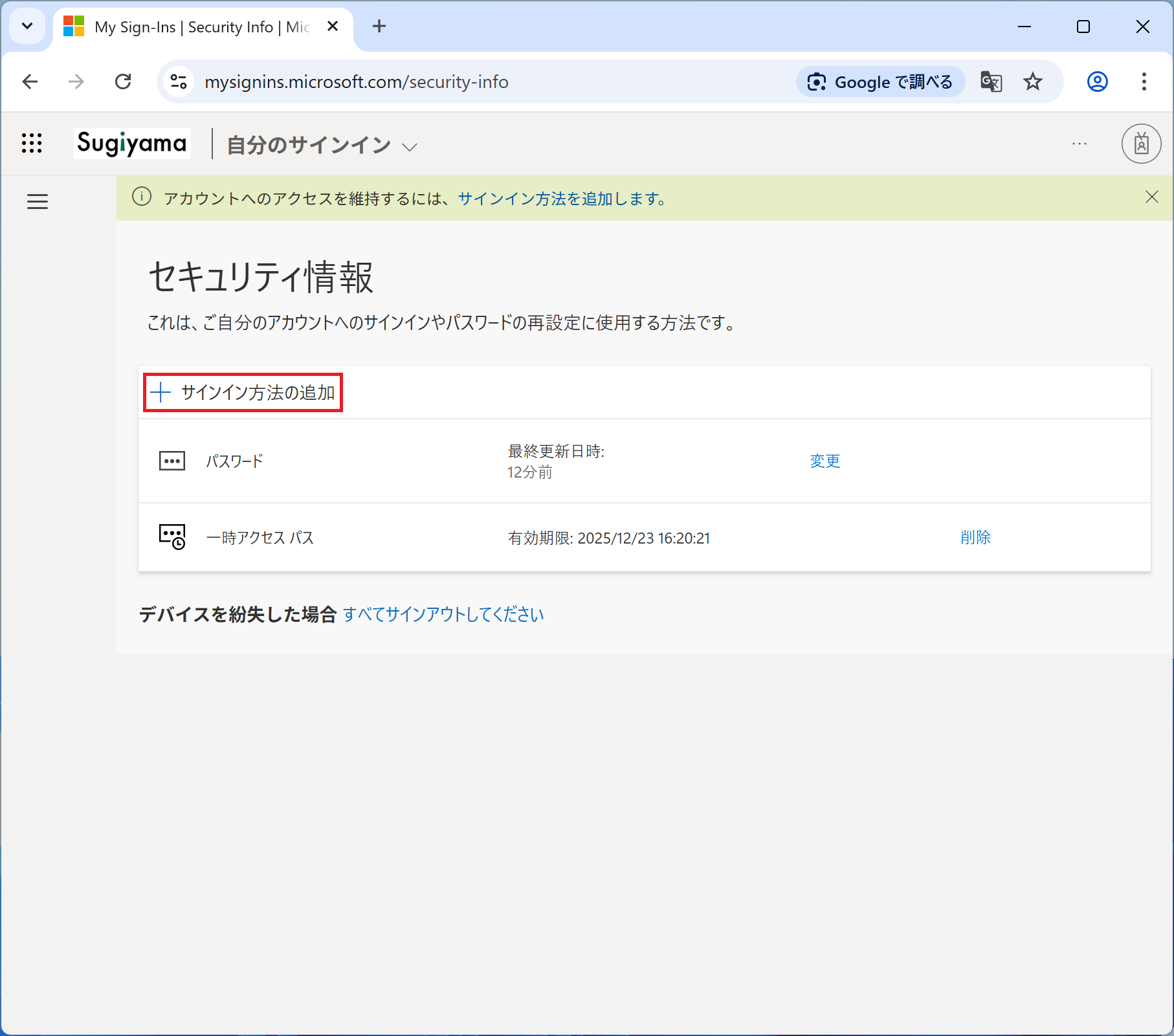The height and width of the screenshot is (1036, 1174).
Task: Reload the security info page
Action: [x=123, y=82]
